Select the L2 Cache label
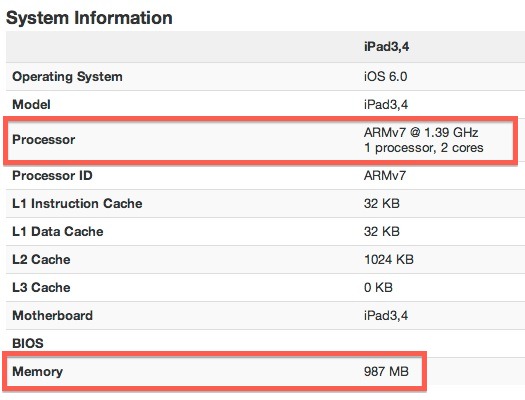This screenshot has width=525, height=400. (41, 259)
